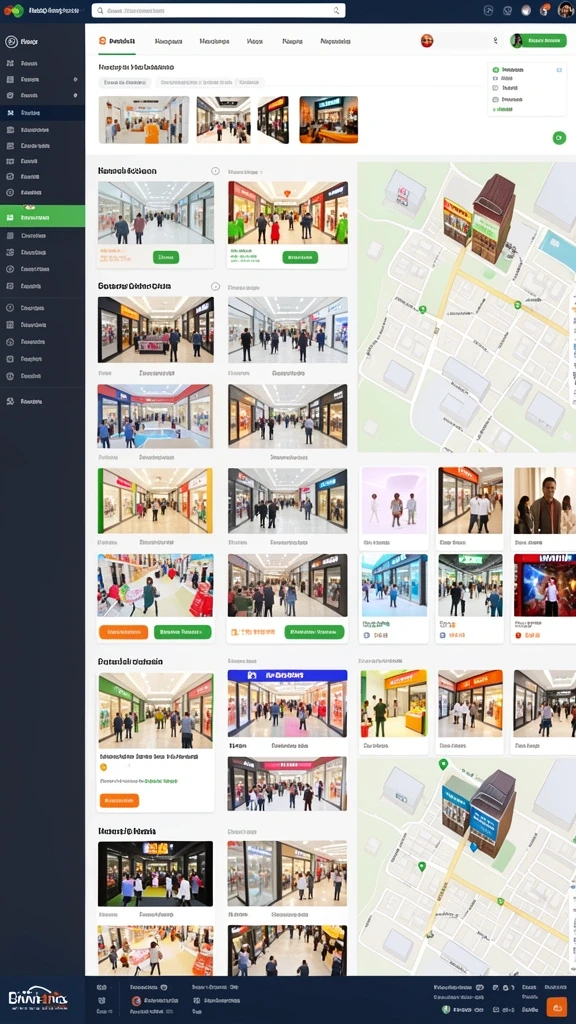Open thumbnail of red neon gaming display
The height and width of the screenshot is (1024, 576).
tap(545, 585)
